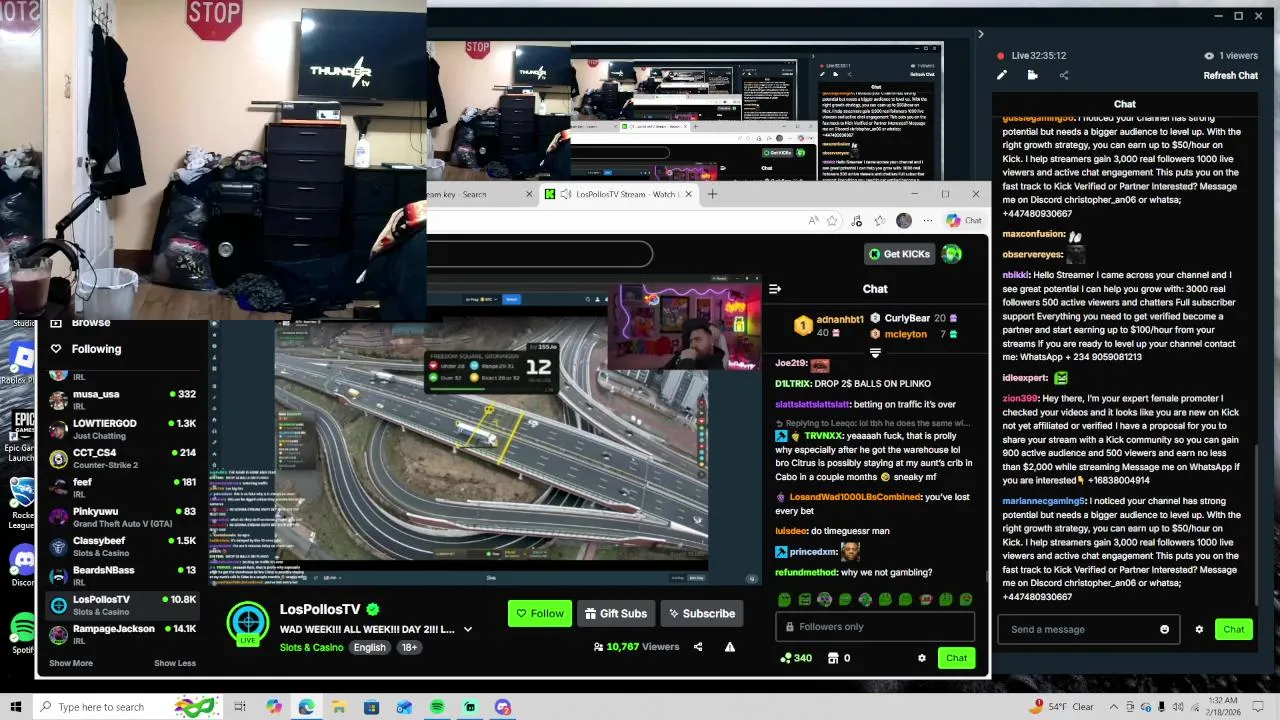1280x720 pixels.
Task: Open the gift shop counter icon
Action: pyautogui.click(x=840, y=658)
